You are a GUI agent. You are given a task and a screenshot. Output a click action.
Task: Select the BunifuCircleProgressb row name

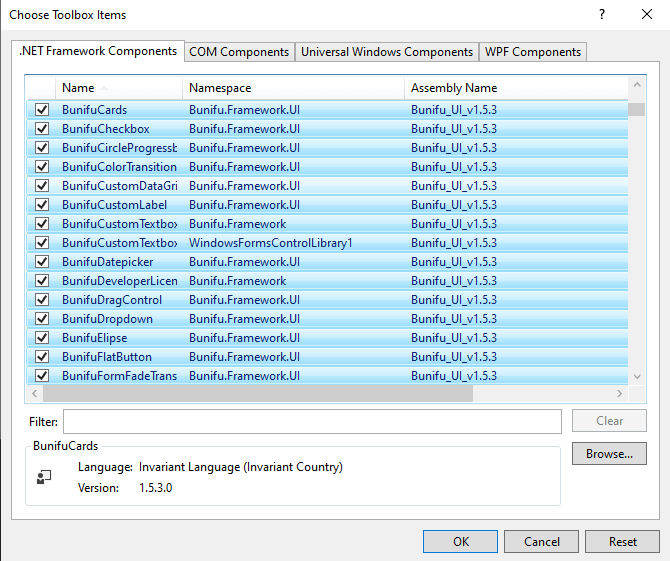[119, 148]
